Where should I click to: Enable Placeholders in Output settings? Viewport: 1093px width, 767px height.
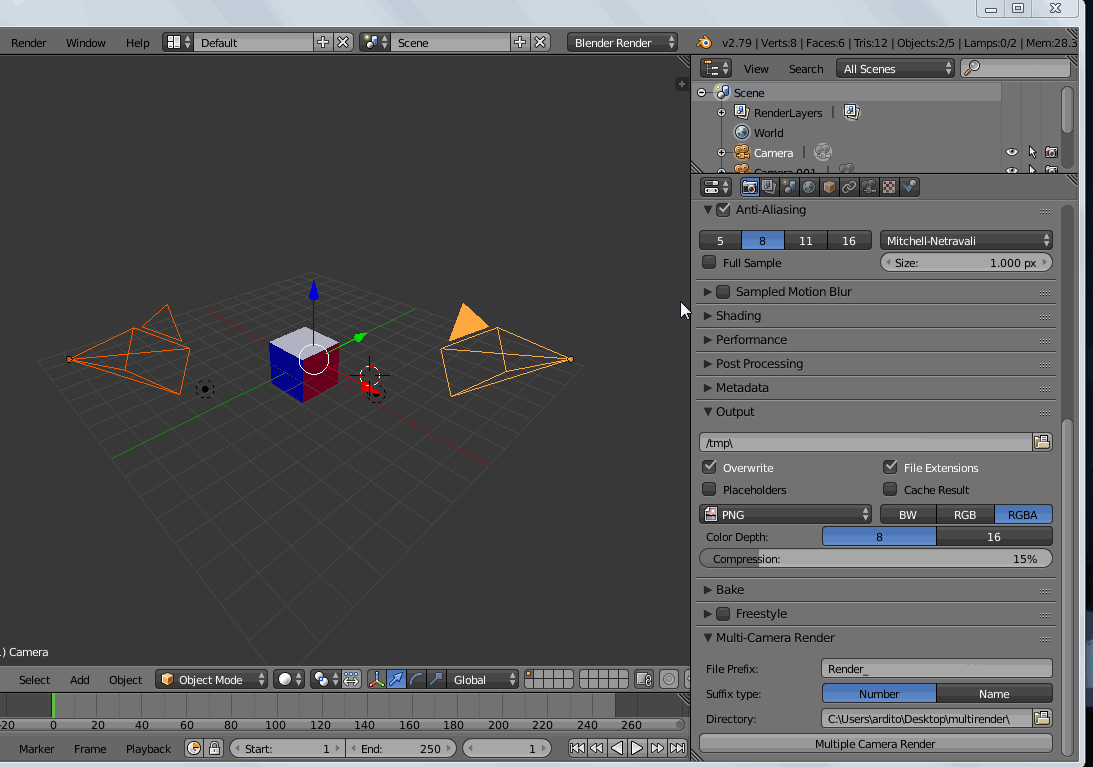710,490
